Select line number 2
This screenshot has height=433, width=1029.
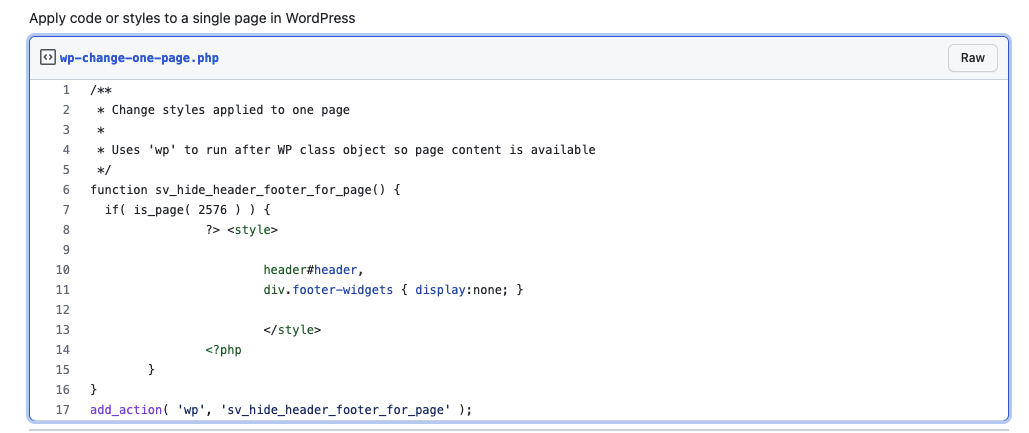66,110
